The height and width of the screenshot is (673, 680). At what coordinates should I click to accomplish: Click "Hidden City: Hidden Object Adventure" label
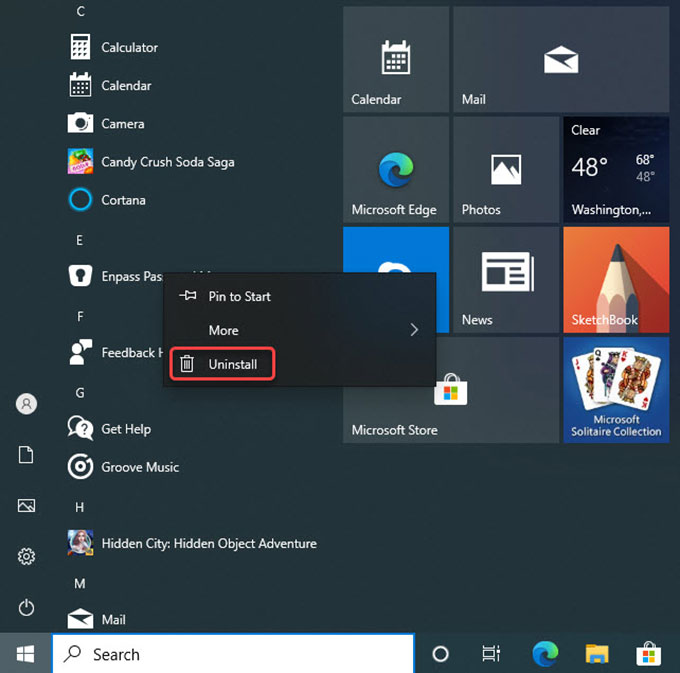coord(209,543)
